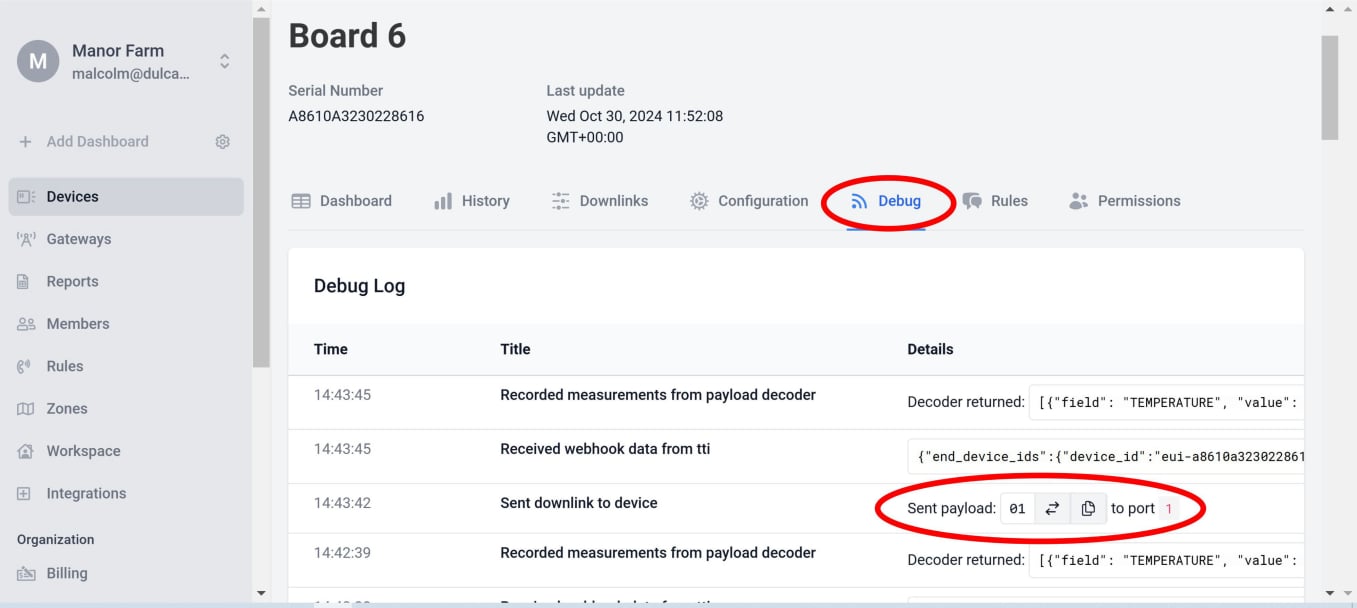
Task: Click the Workspace home icon in sidebar
Action: coord(26,451)
